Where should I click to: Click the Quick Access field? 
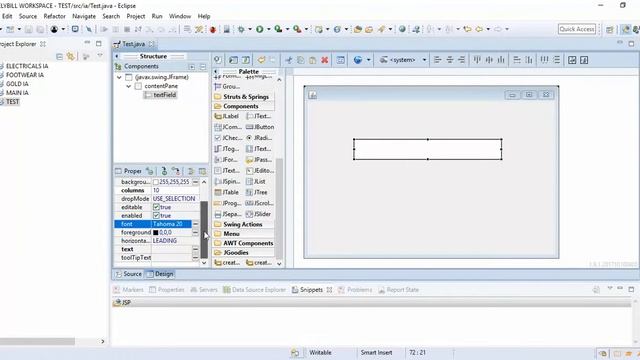pos(577,29)
